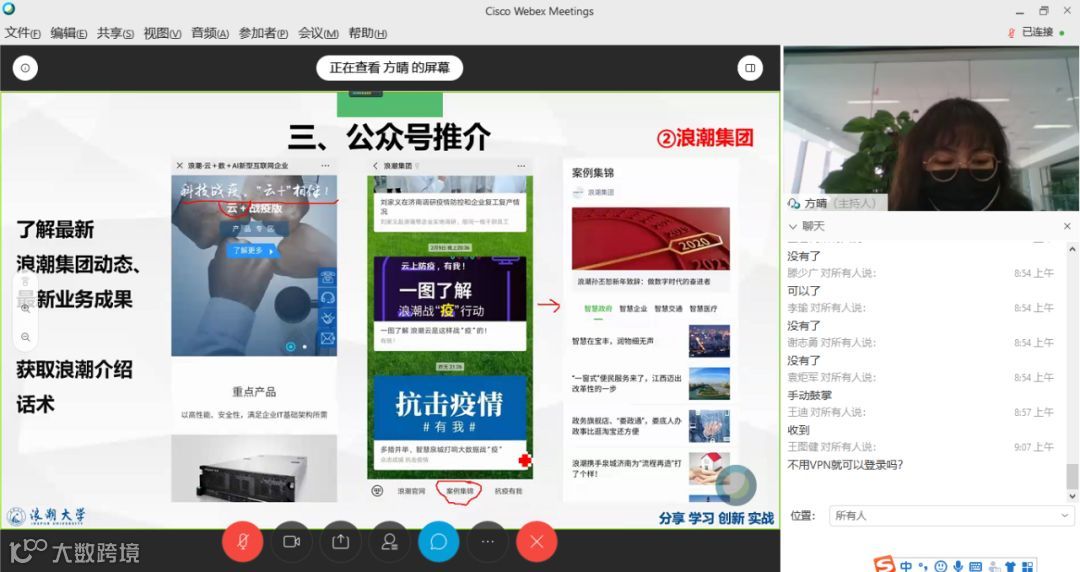Screen dimensions: 1080x572
Task: Open the 编辑(E) menu
Action: pos(68,33)
